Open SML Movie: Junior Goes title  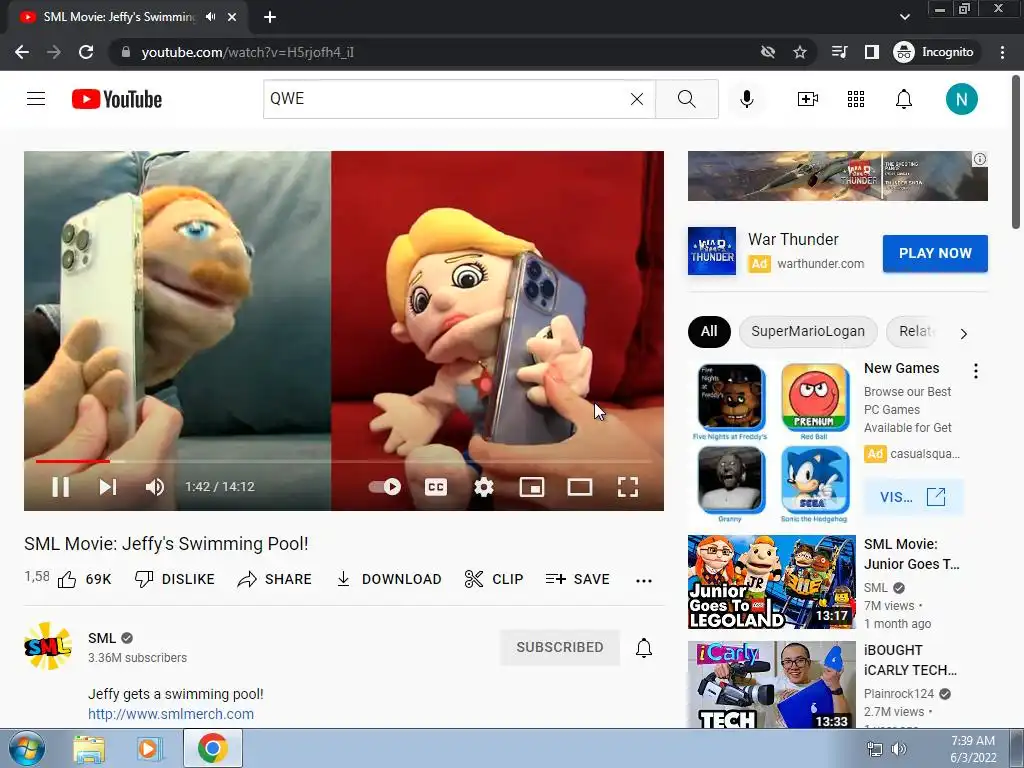coord(912,554)
